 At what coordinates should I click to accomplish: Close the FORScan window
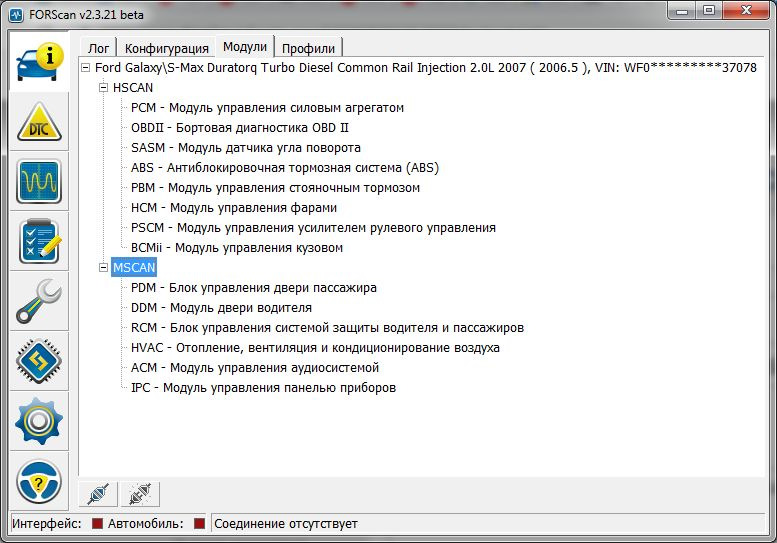click(746, 10)
